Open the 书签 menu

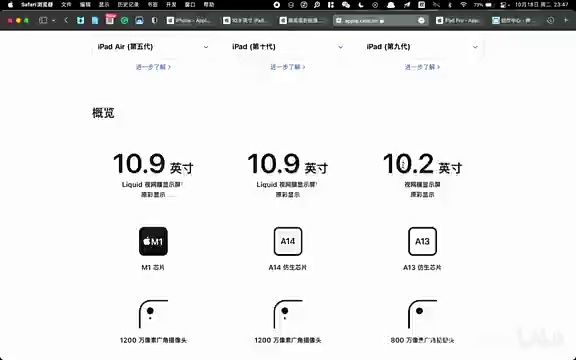coord(152,5)
